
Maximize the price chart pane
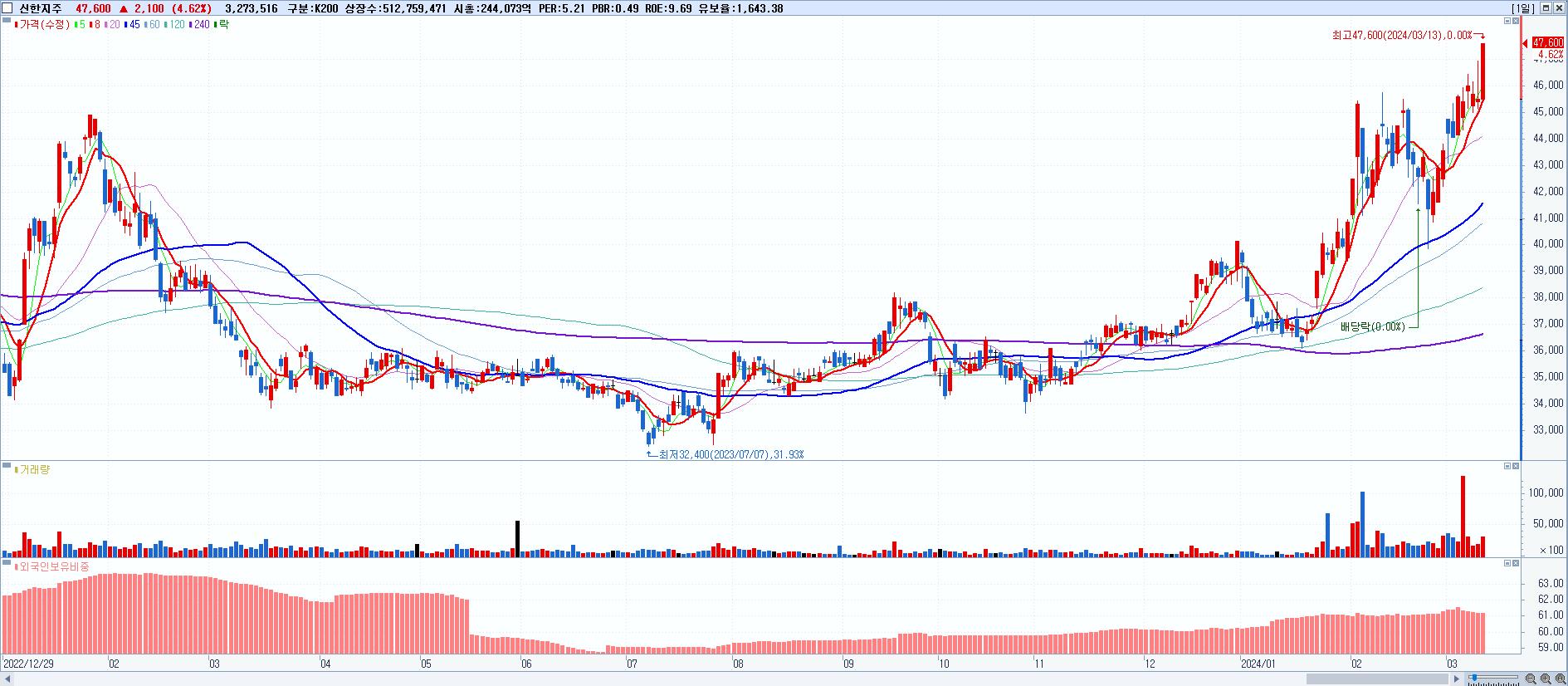pos(1516,21)
